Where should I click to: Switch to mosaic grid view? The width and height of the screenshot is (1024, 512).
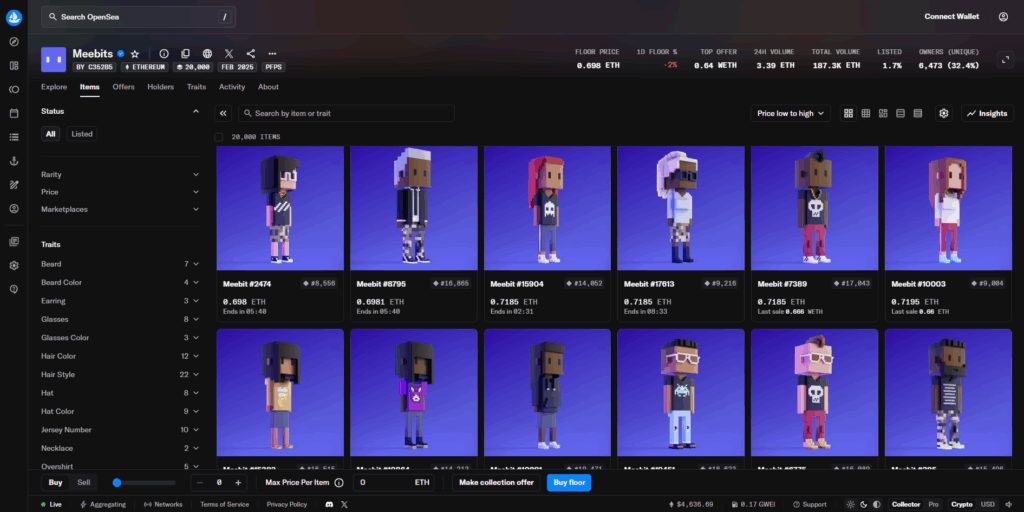tap(883, 113)
